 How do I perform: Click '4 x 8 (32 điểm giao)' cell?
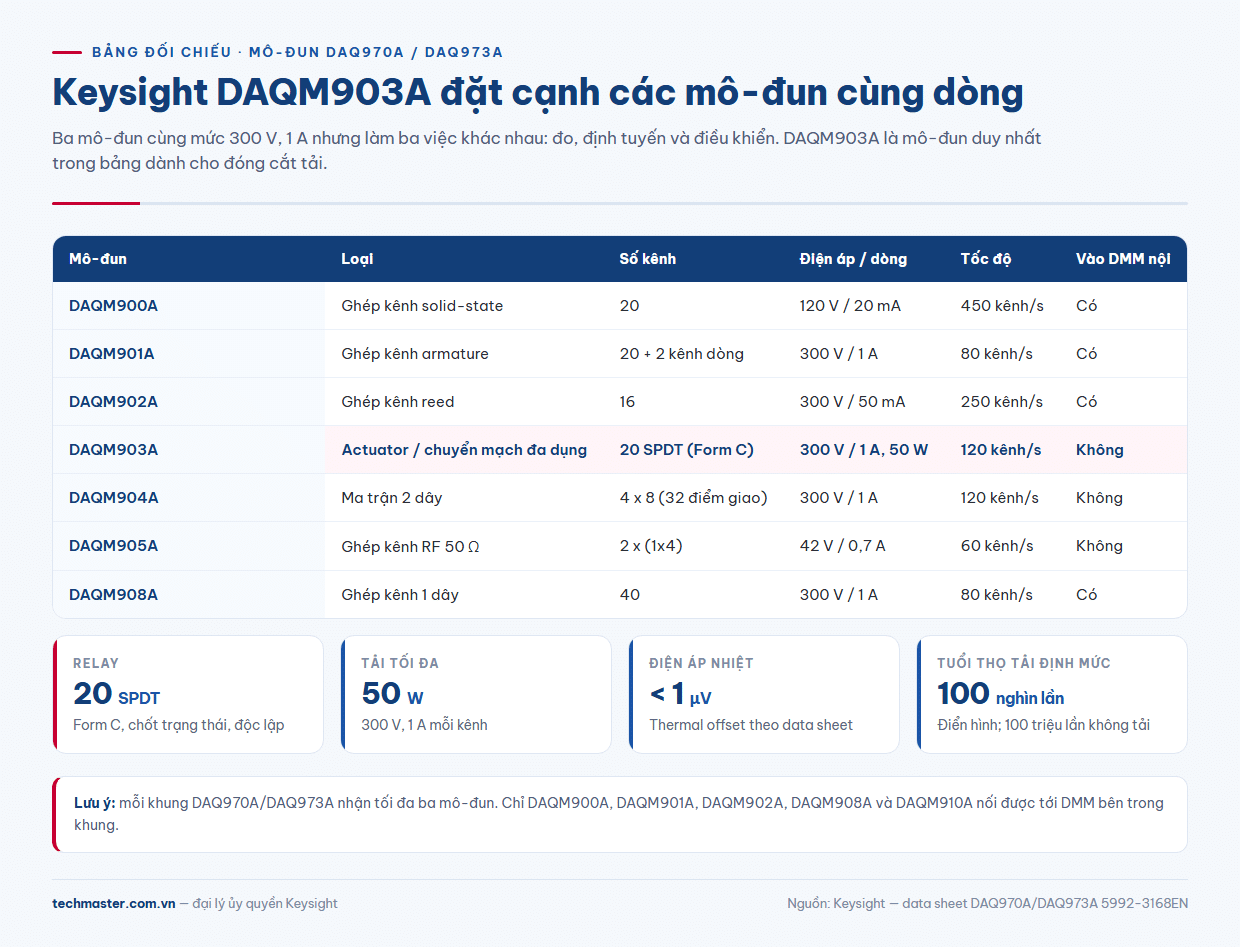click(694, 498)
